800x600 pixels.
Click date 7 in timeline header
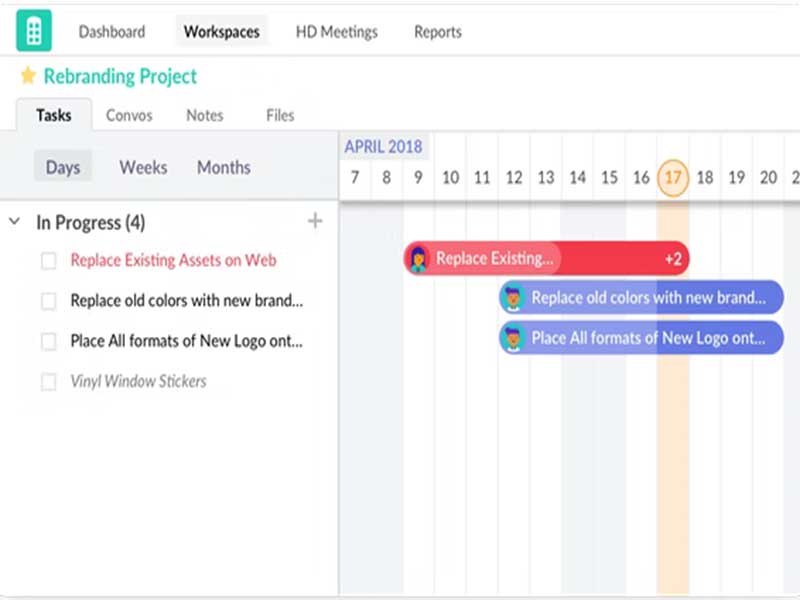tap(355, 178)
